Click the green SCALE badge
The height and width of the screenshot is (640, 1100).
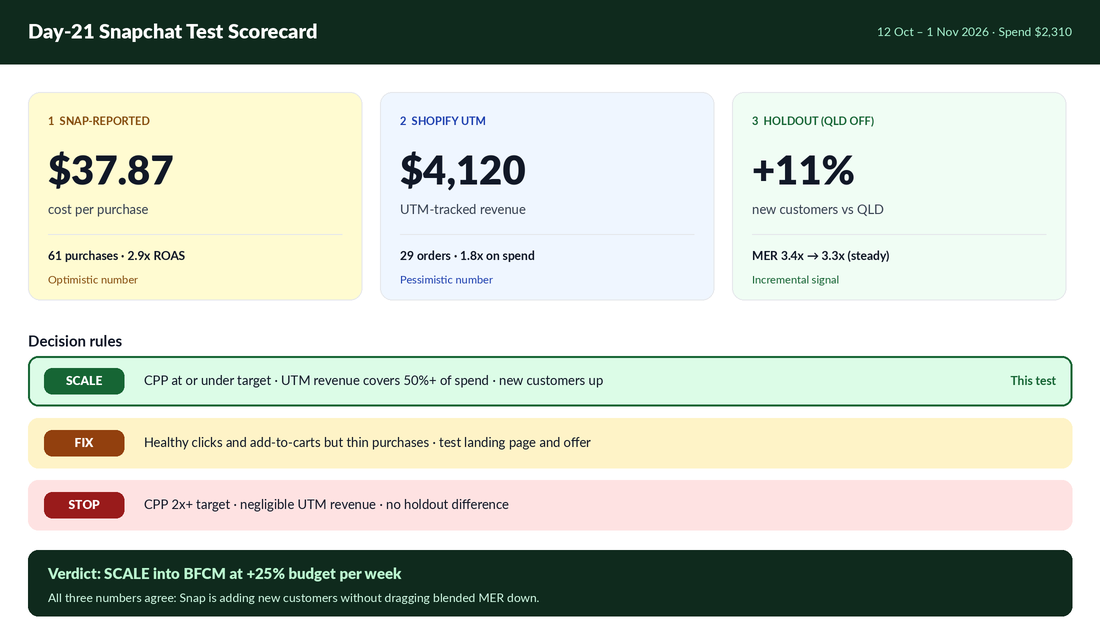coord(84,381)
